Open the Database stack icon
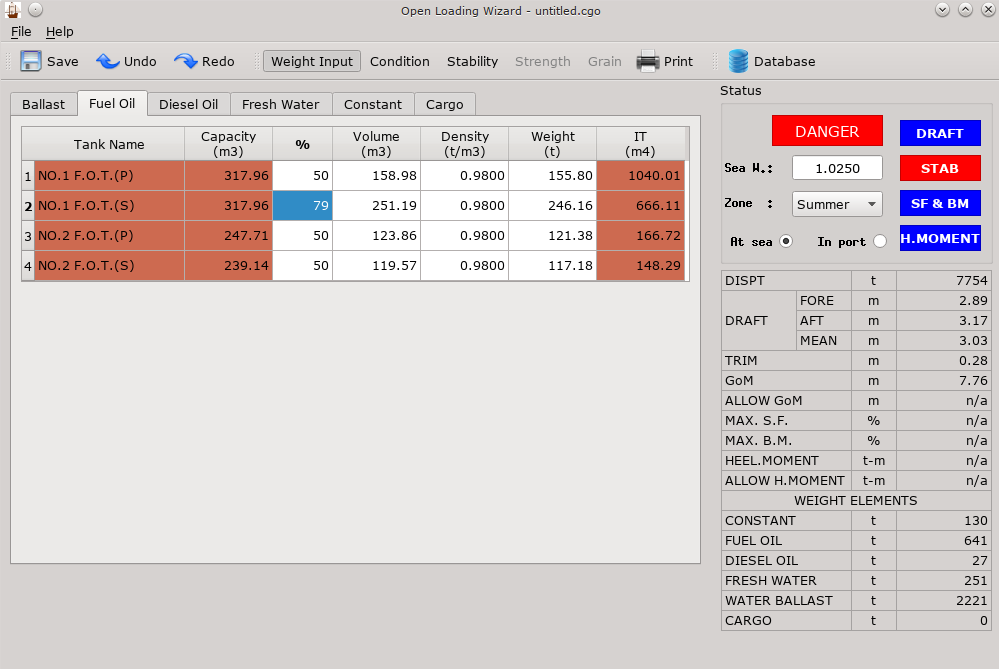 pos(738,61)
